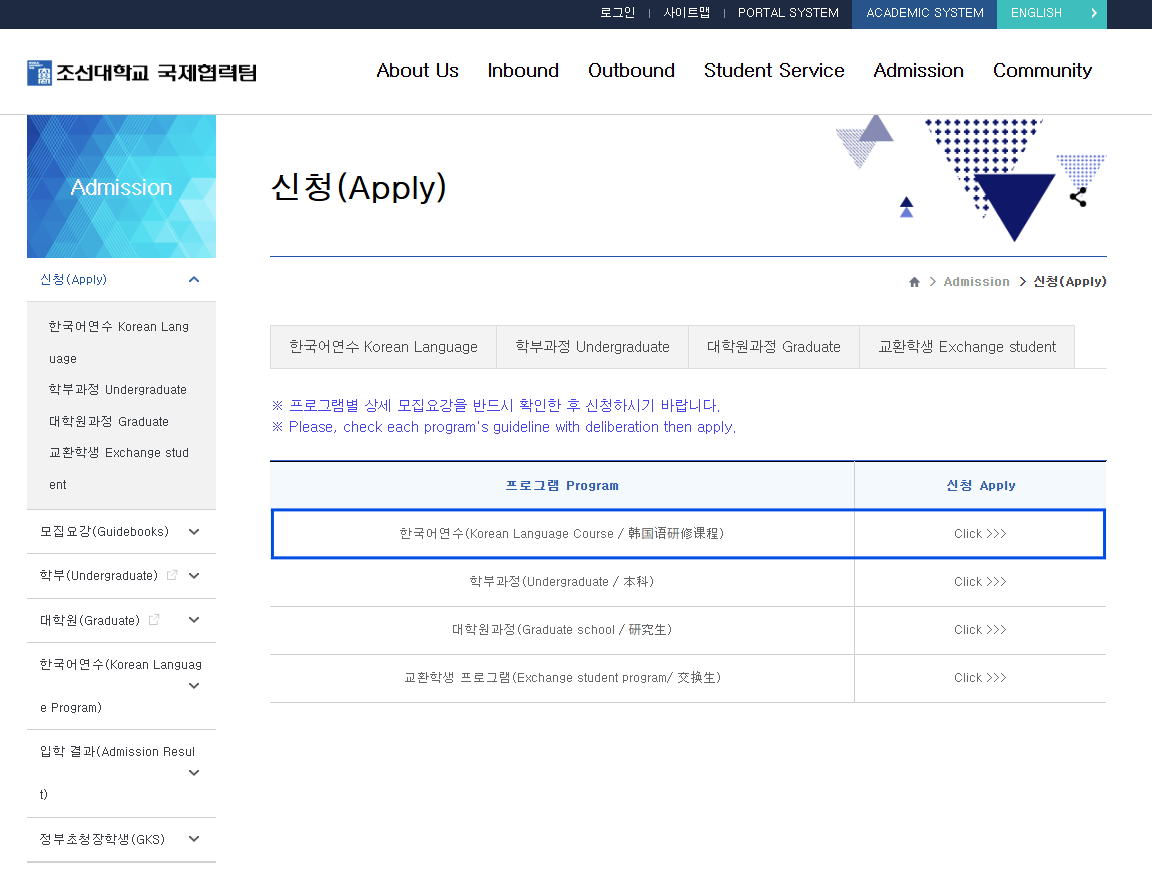Click the share icon in the page header
The height and width of the screenshot is (884, 1152).
click(1078, 197)
